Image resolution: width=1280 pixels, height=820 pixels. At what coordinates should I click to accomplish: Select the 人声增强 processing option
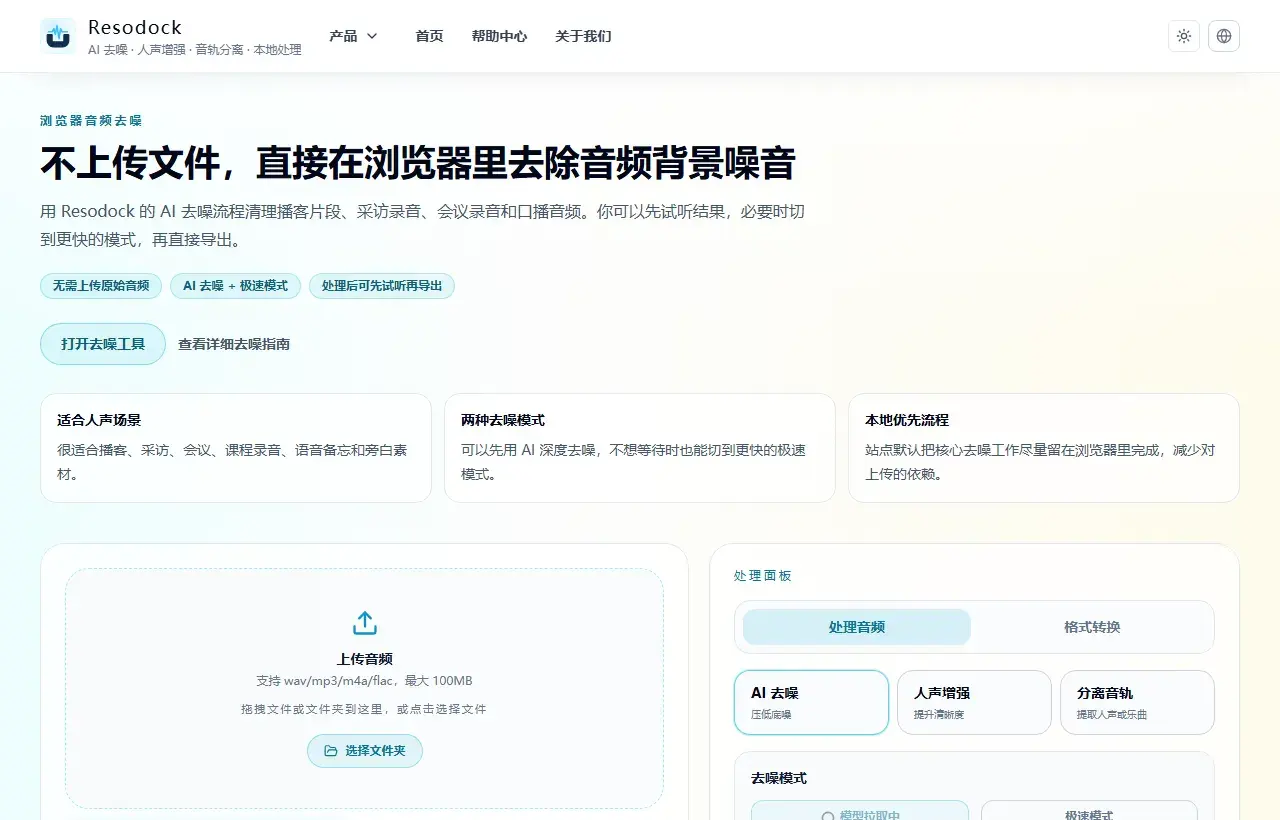tap(974, 702)
